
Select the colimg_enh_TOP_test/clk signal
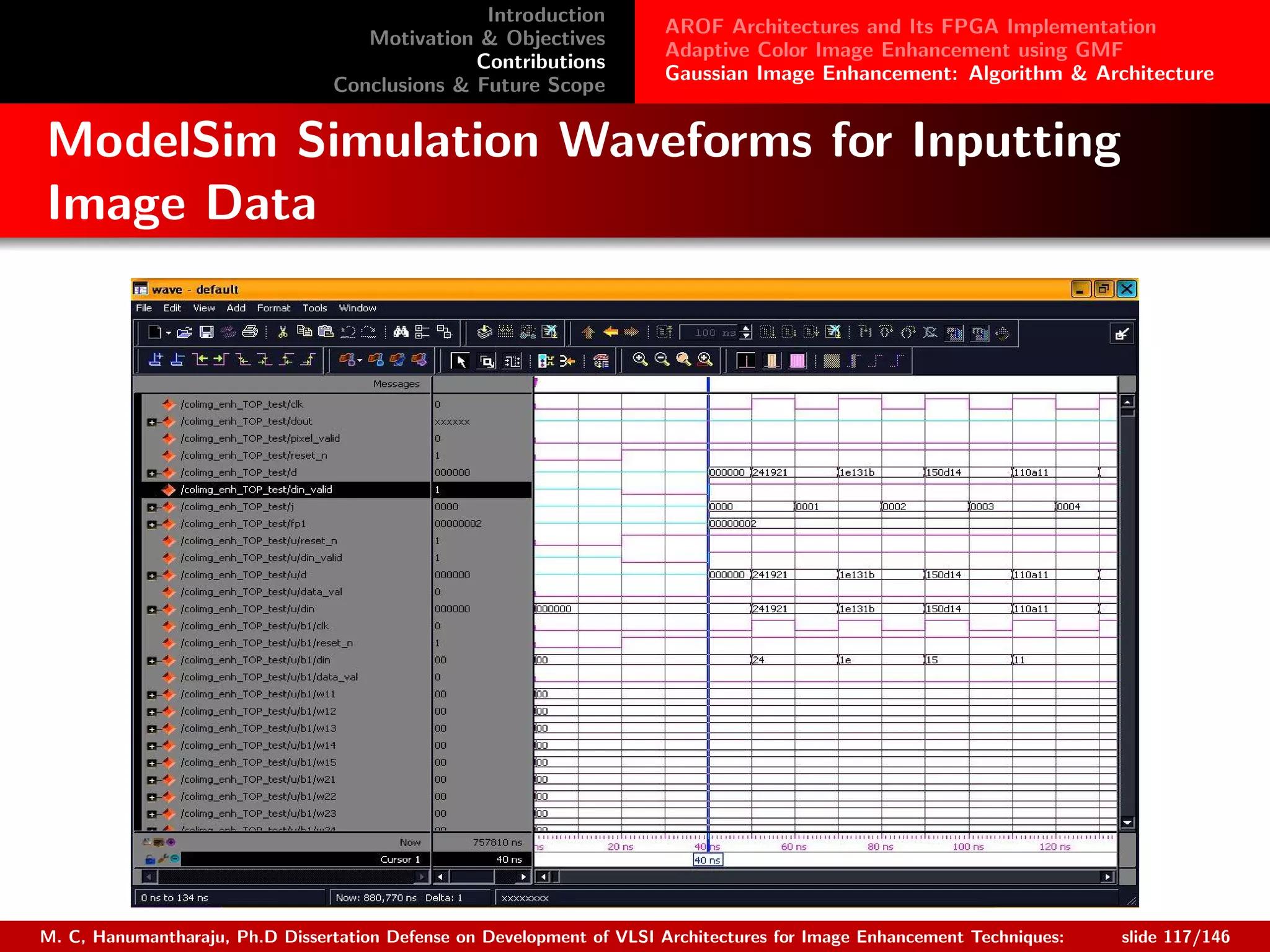click(242, 404)
